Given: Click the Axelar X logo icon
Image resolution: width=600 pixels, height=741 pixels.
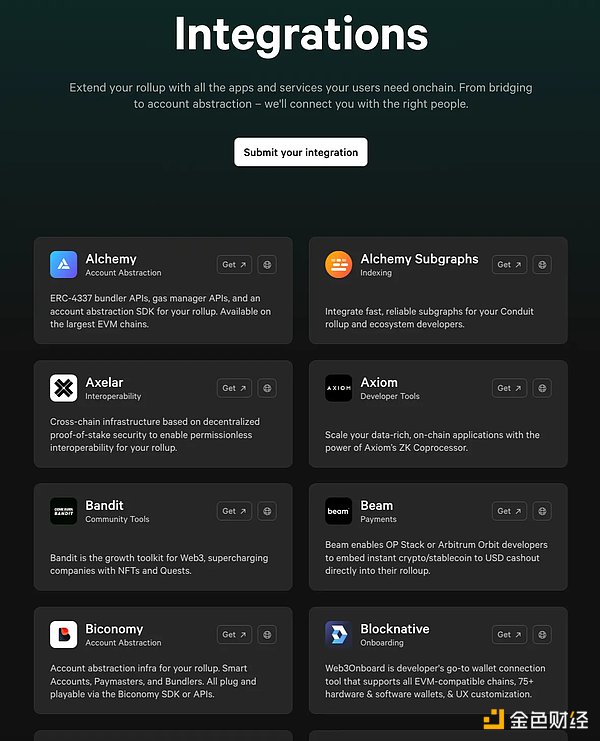Looking at the screenshot, I should coord(63,388).
